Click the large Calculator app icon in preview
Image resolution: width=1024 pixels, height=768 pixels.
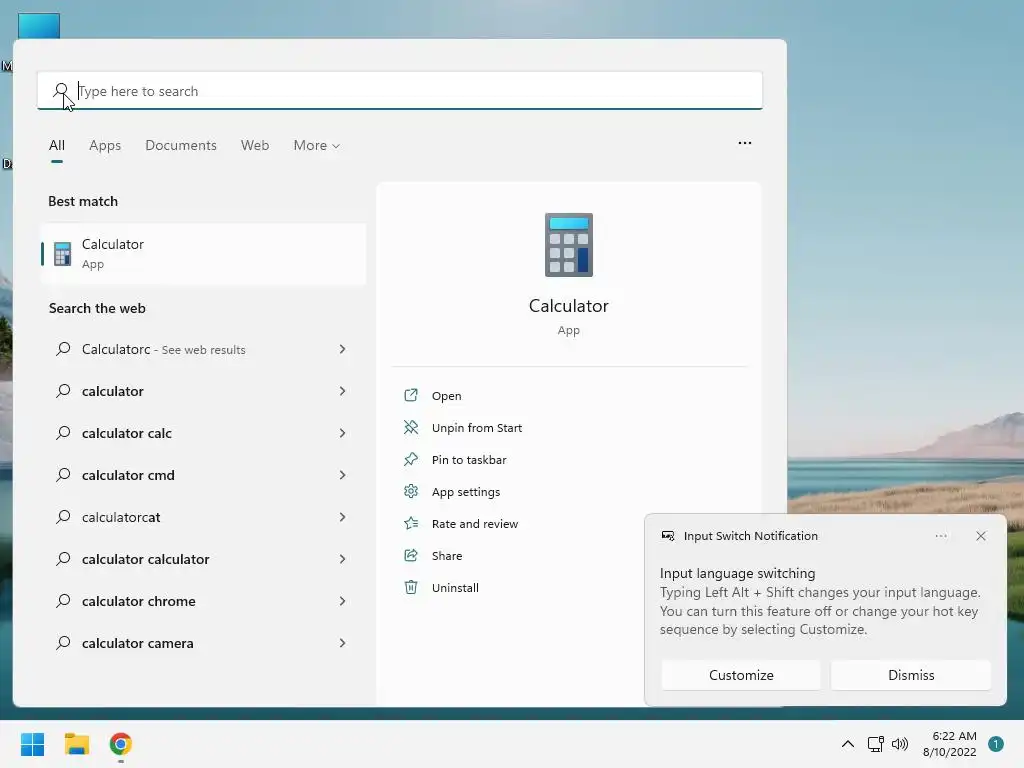(569, 245)
